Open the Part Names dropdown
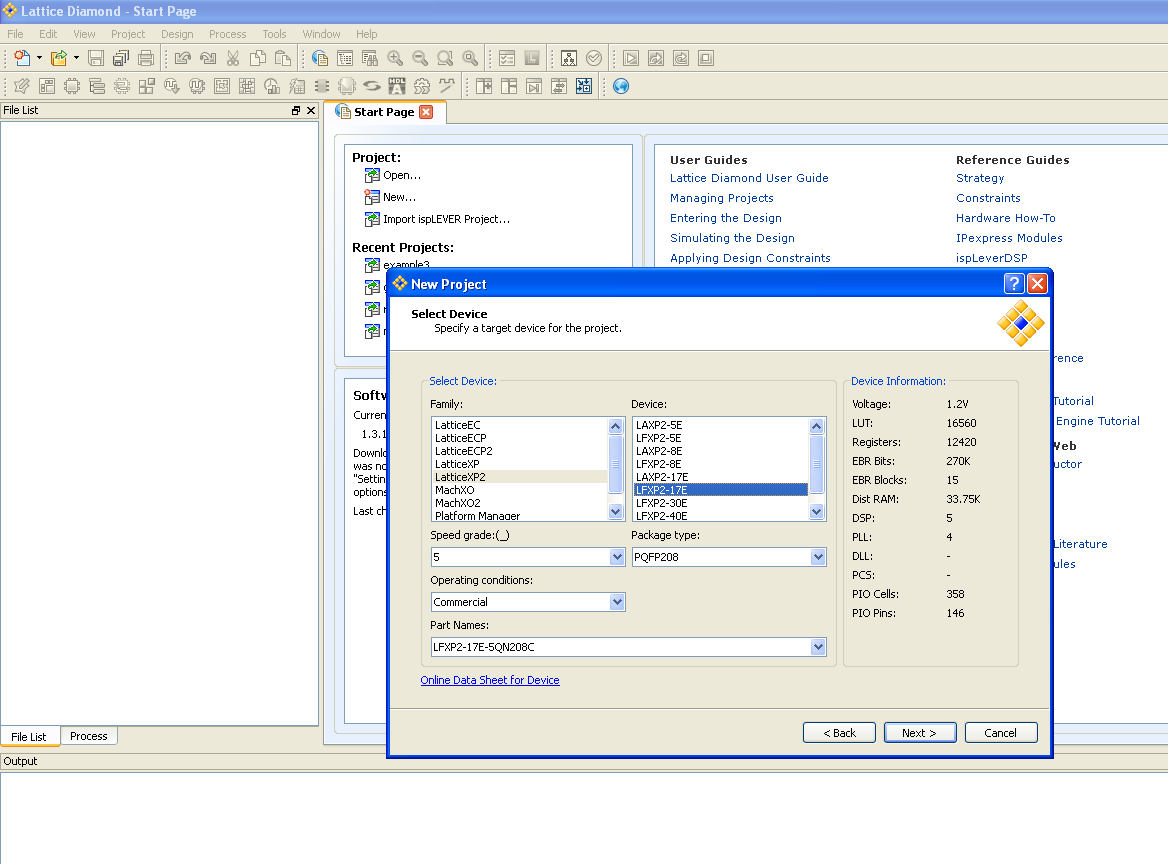This screenshot has width=1168, height=864. coord(818,647)
